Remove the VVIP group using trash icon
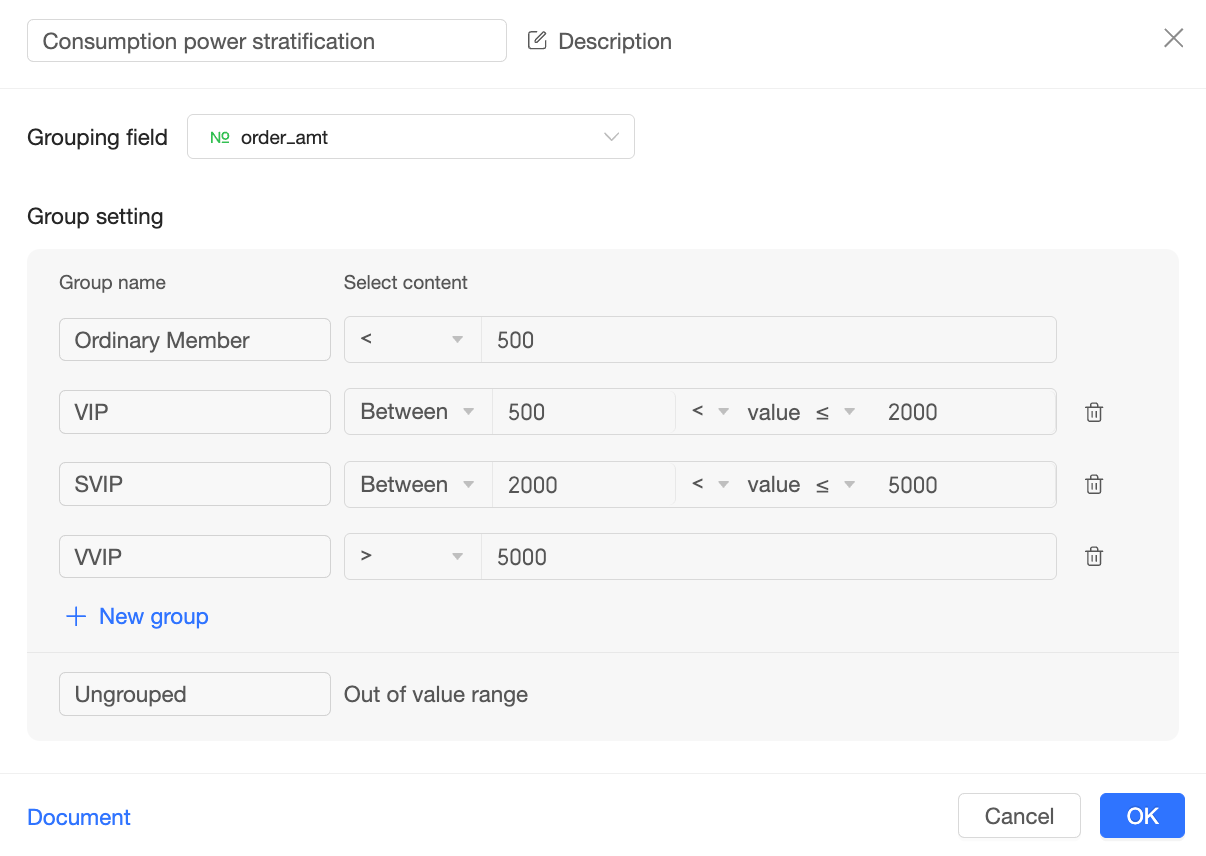This screenshot has height=856, width=1206. [x=1094, y=557]
